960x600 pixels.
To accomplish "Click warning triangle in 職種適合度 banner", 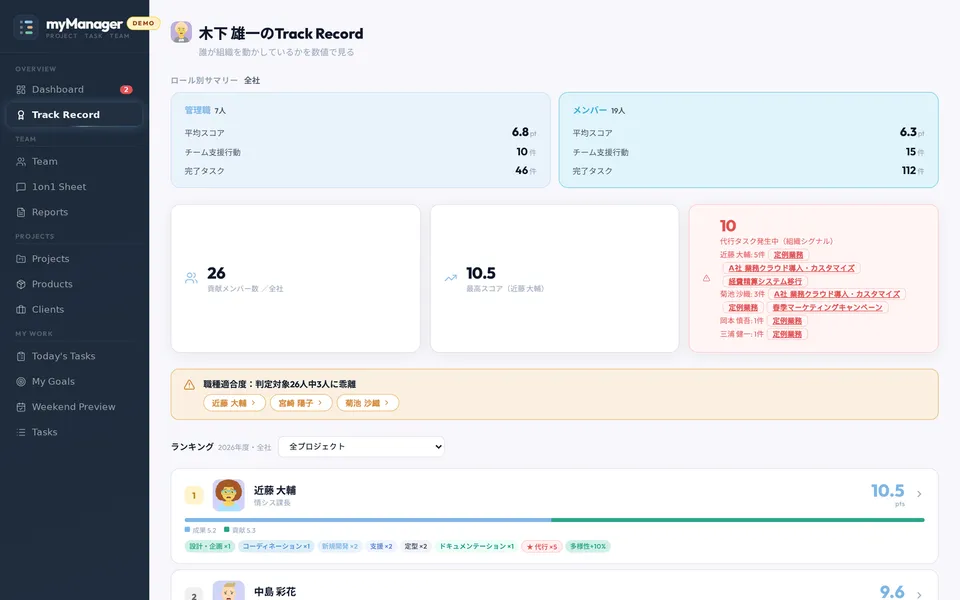I will (189, 384).
